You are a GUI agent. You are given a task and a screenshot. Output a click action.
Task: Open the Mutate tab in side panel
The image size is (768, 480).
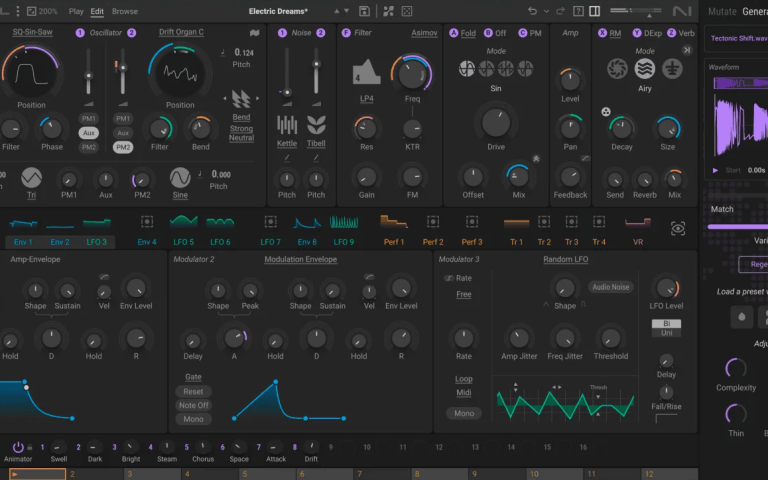[x=722, y=11]
